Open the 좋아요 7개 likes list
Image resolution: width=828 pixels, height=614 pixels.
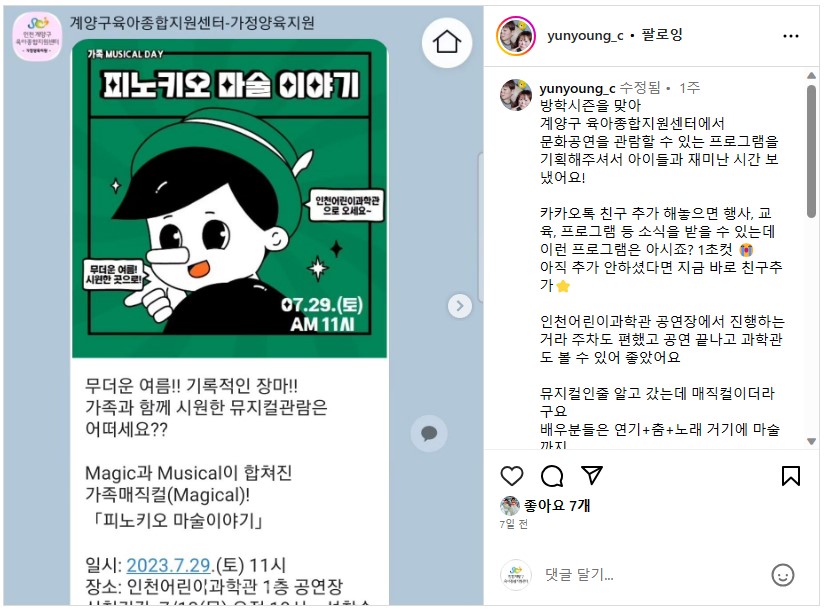point(557,506)
